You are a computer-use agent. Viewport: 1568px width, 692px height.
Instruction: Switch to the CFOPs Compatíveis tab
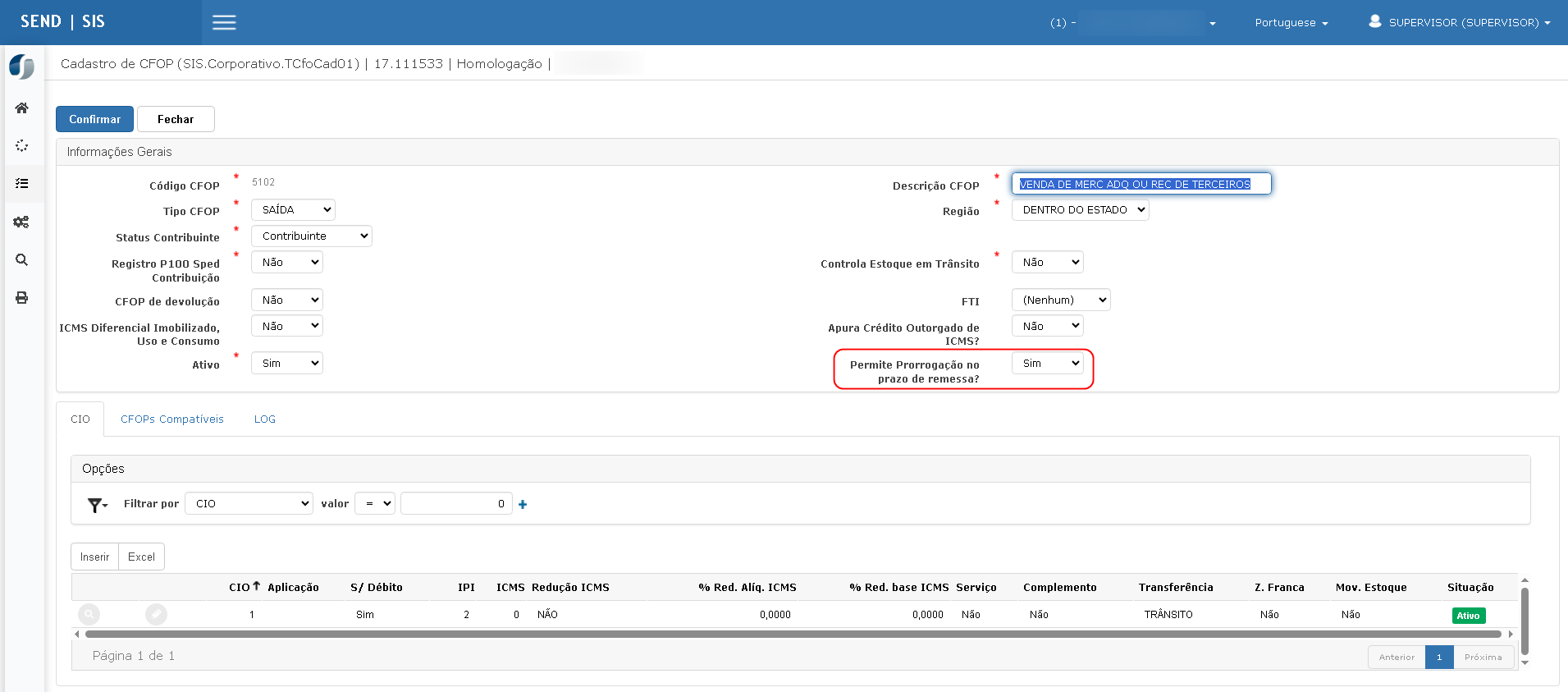pyautogui.click(x=172, y=419)
